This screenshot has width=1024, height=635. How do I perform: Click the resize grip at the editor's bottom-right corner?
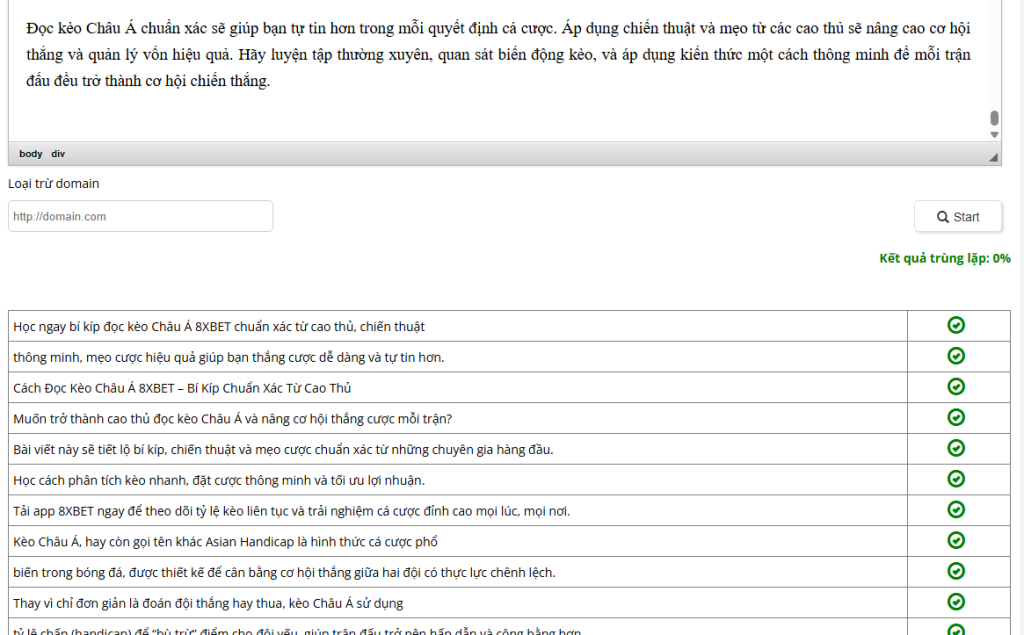pyautogui.click(x=993, y=156)
